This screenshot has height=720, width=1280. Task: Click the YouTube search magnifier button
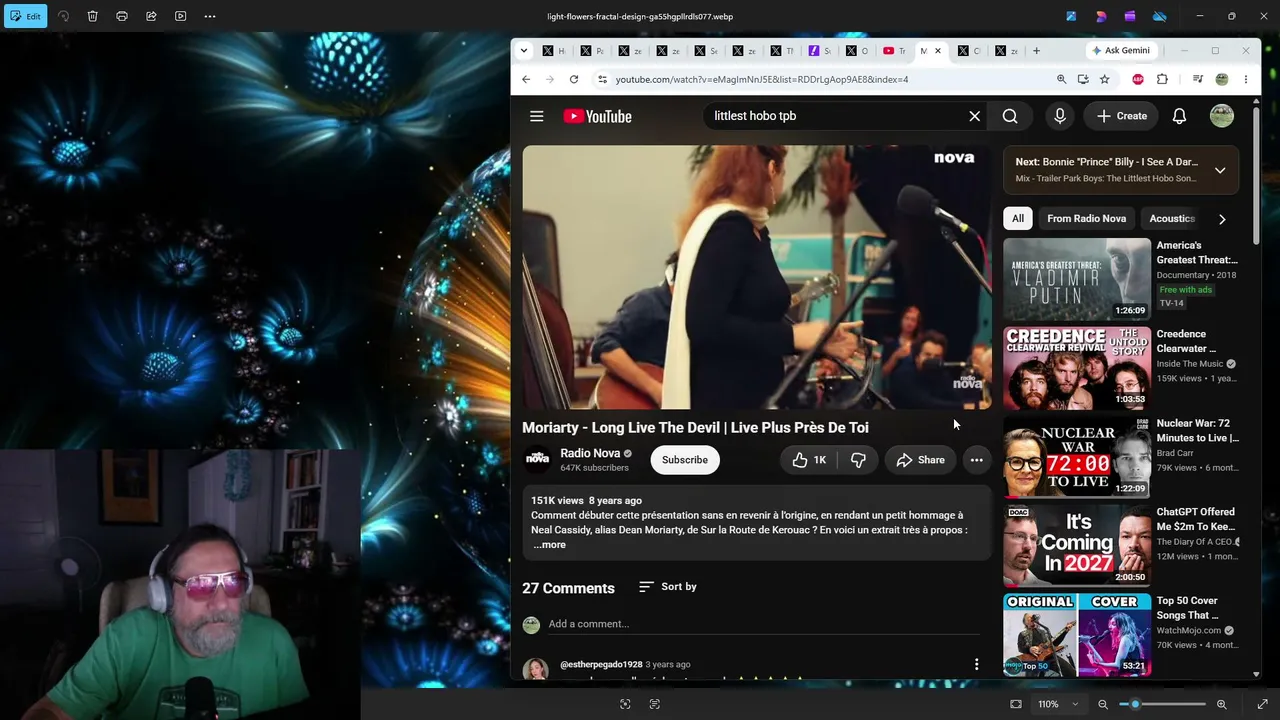(1010, 116)
